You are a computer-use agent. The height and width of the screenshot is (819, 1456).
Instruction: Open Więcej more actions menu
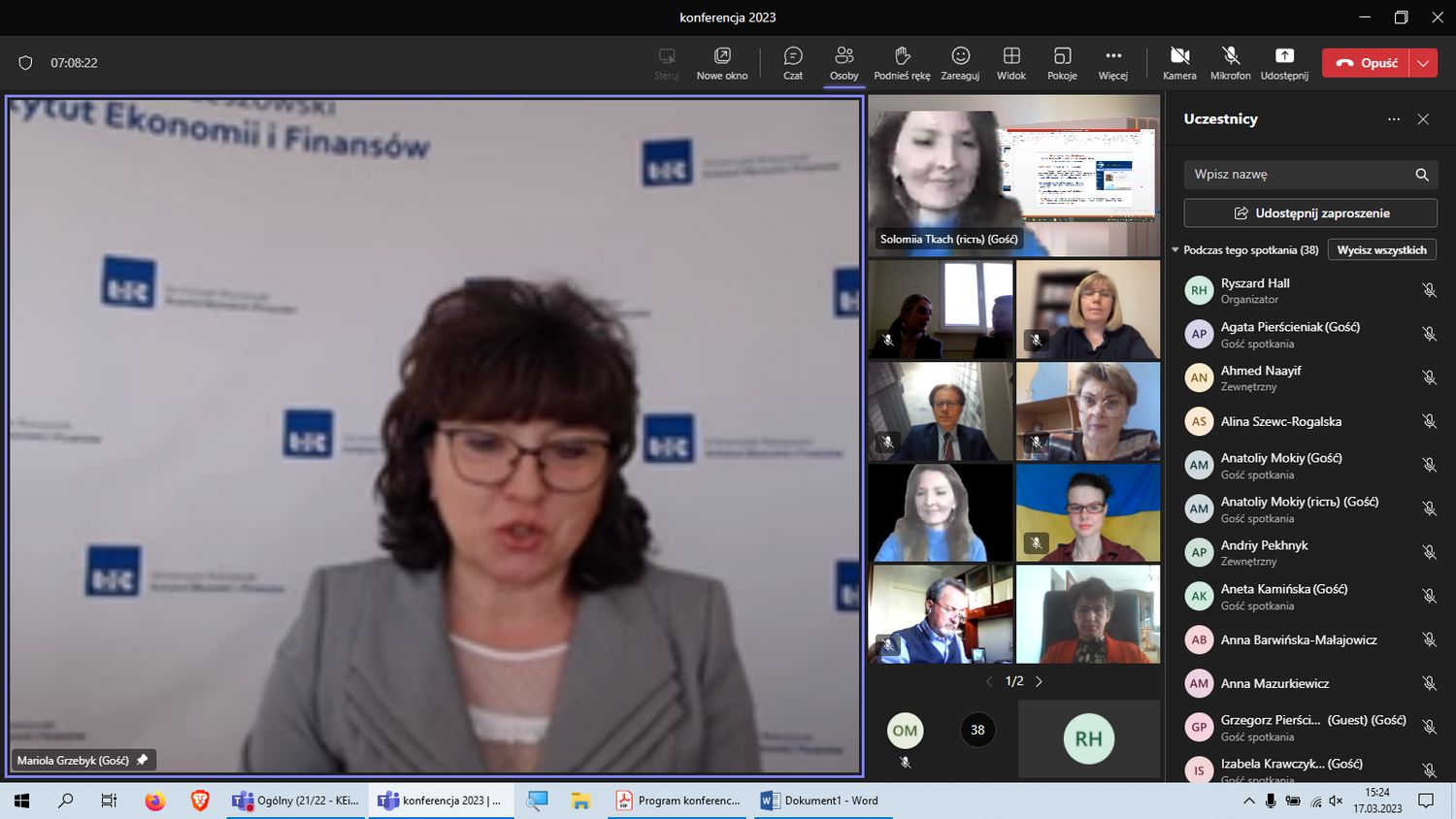1112,62
